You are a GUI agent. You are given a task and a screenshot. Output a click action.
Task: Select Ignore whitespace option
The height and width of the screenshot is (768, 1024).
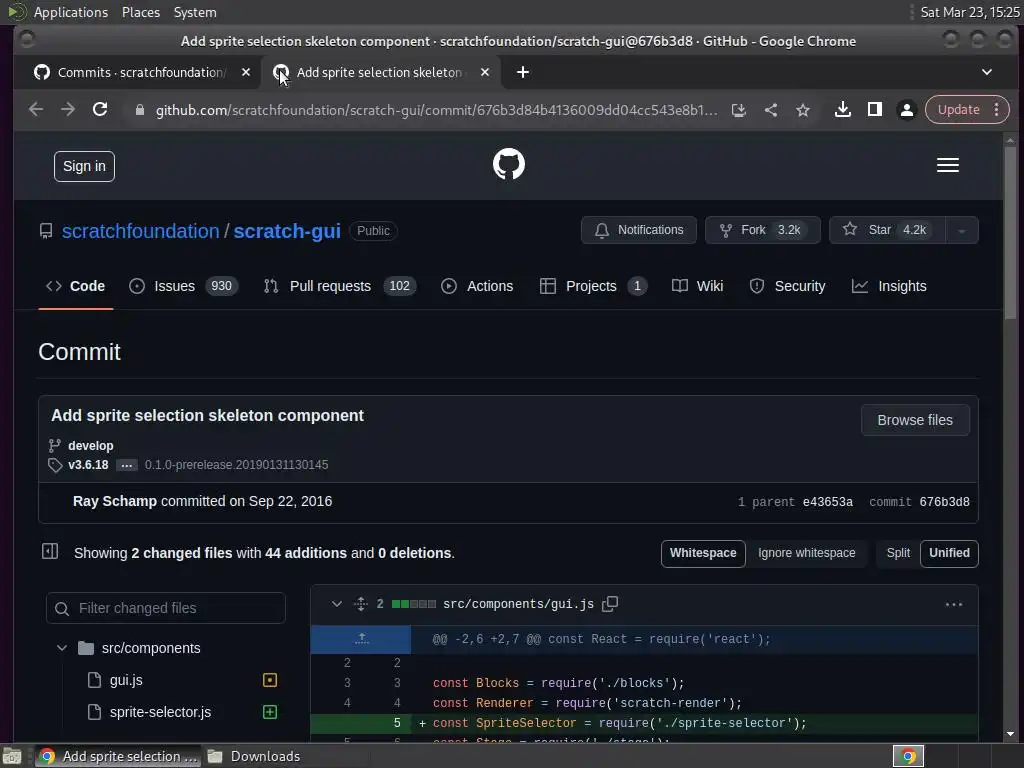(807, 553)
